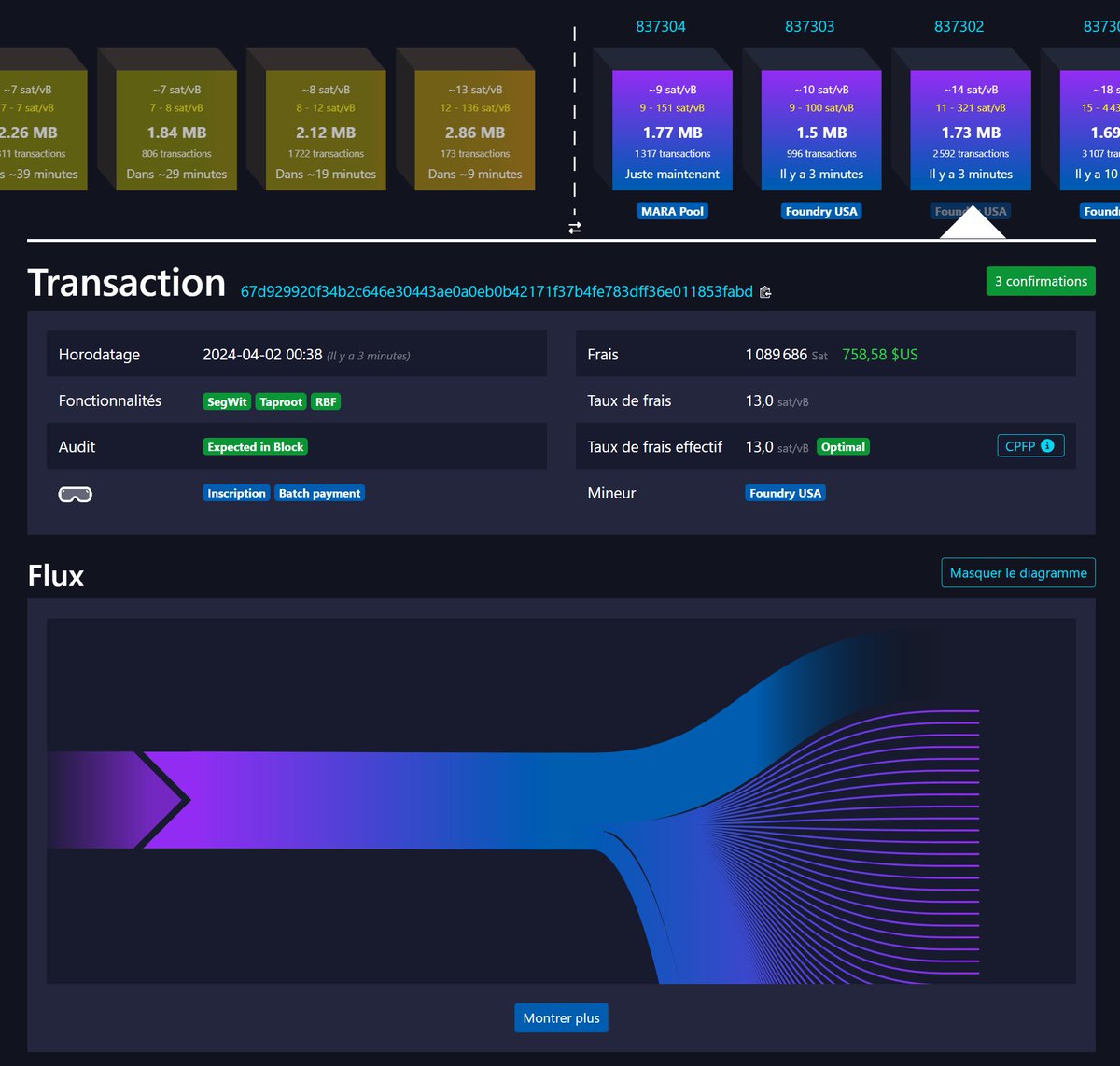Click Foundry USA tag in the Mineur row
Viewport: 1120px width, 1066px height.
[785, 493]
